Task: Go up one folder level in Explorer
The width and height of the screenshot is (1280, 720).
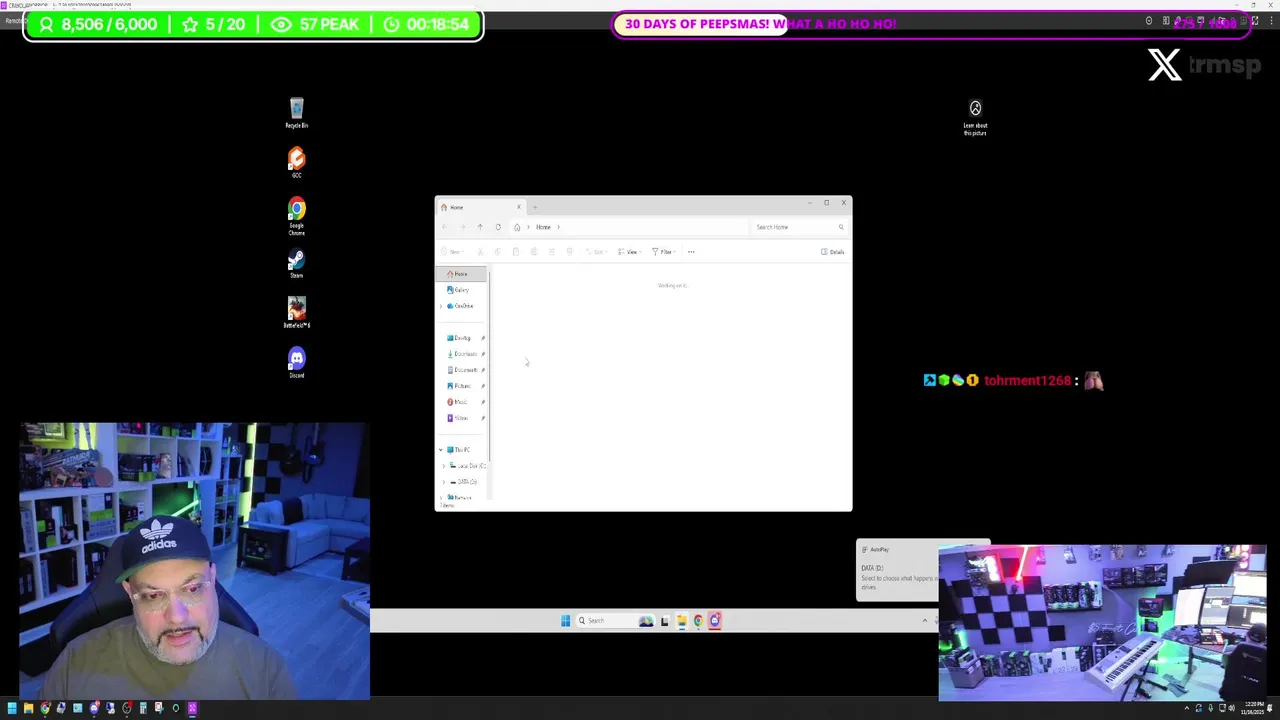Action: [480, 227]
